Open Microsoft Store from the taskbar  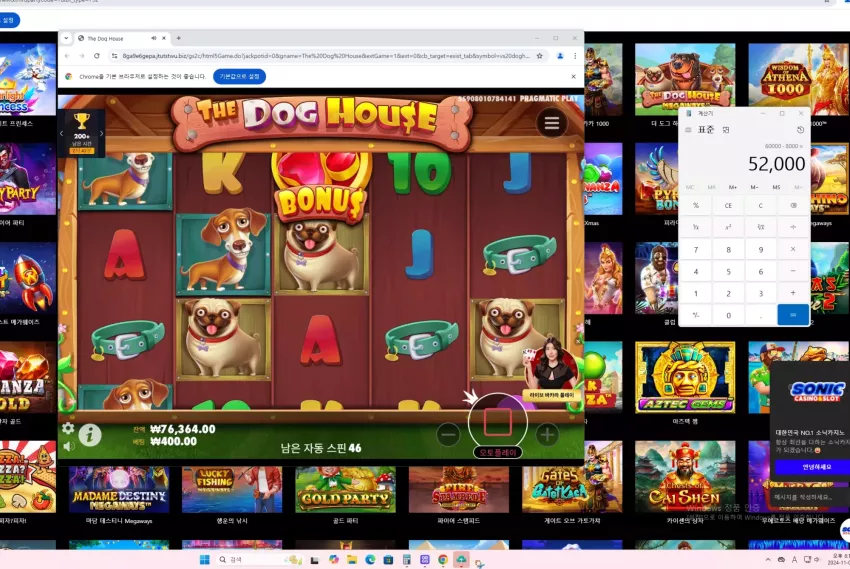click(388, 559)
